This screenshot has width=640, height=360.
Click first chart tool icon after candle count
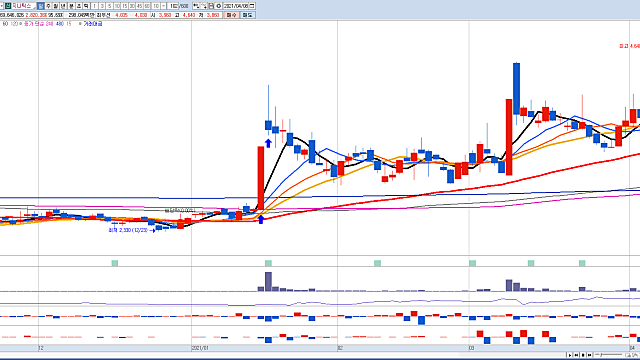[196, 6]
